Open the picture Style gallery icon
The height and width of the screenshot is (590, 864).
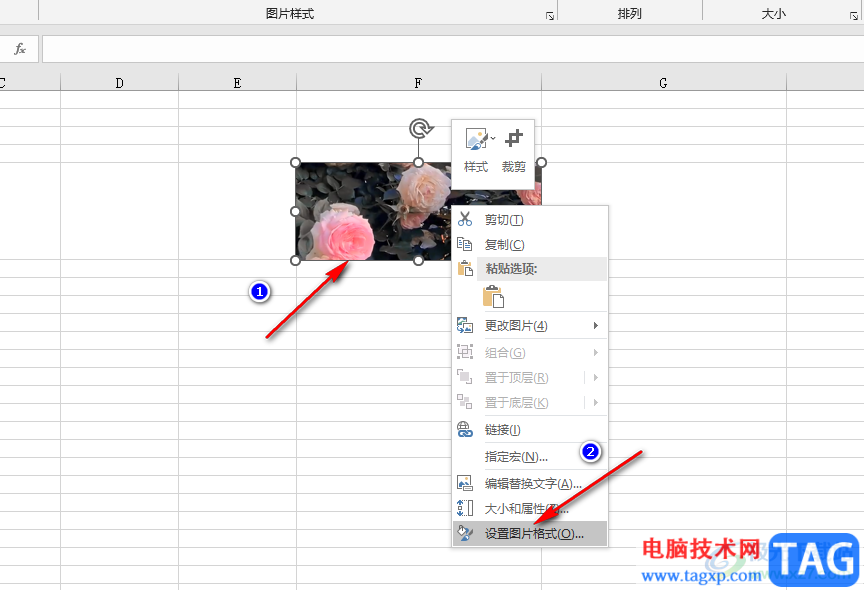click(x=477, y=139)
